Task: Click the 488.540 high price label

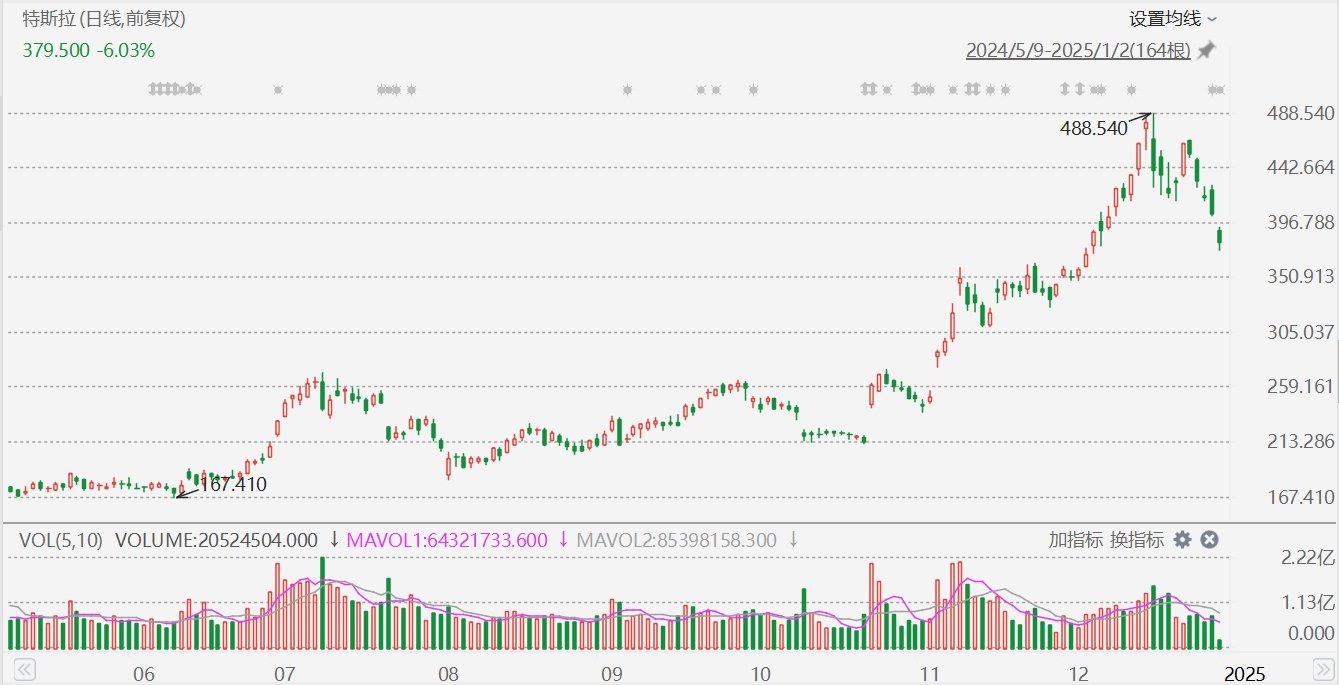Action: point(1094,127)
